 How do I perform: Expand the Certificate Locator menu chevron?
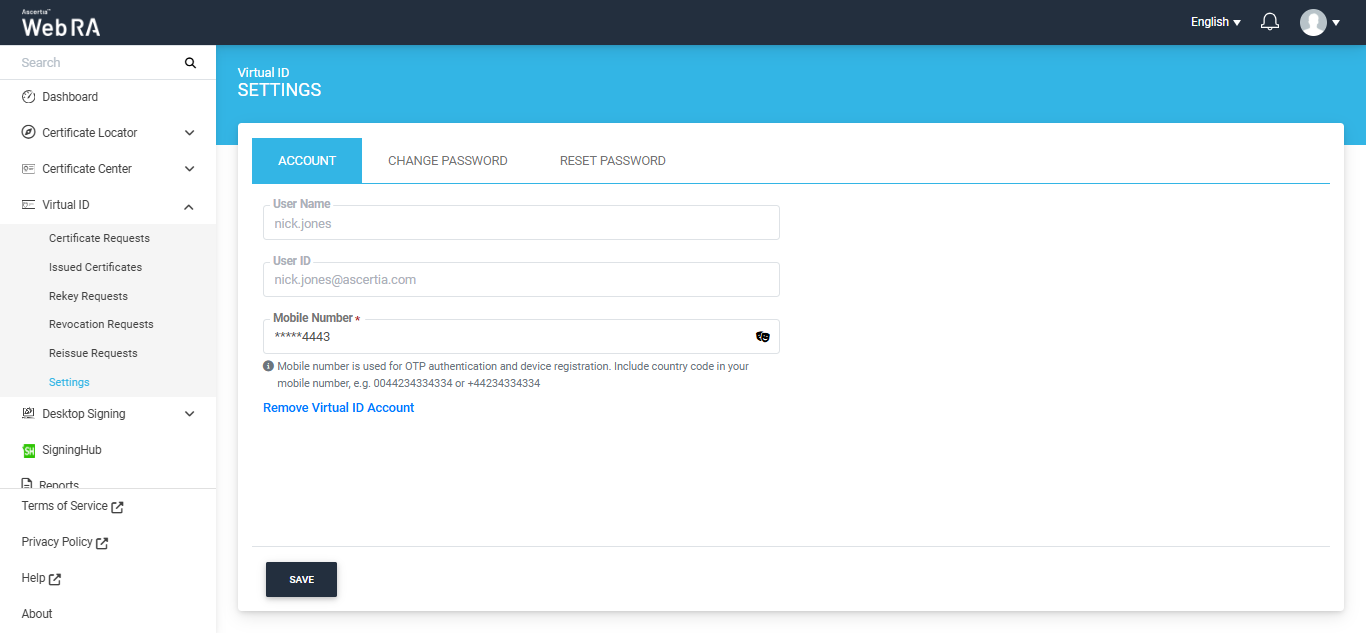(x=190, y=133)
